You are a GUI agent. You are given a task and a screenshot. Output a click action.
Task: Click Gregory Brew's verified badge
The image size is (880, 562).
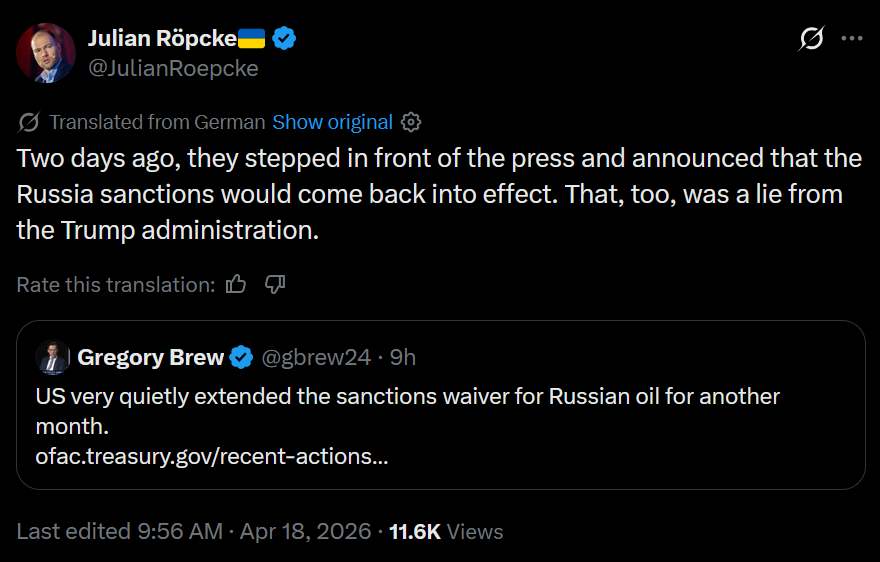241,357
